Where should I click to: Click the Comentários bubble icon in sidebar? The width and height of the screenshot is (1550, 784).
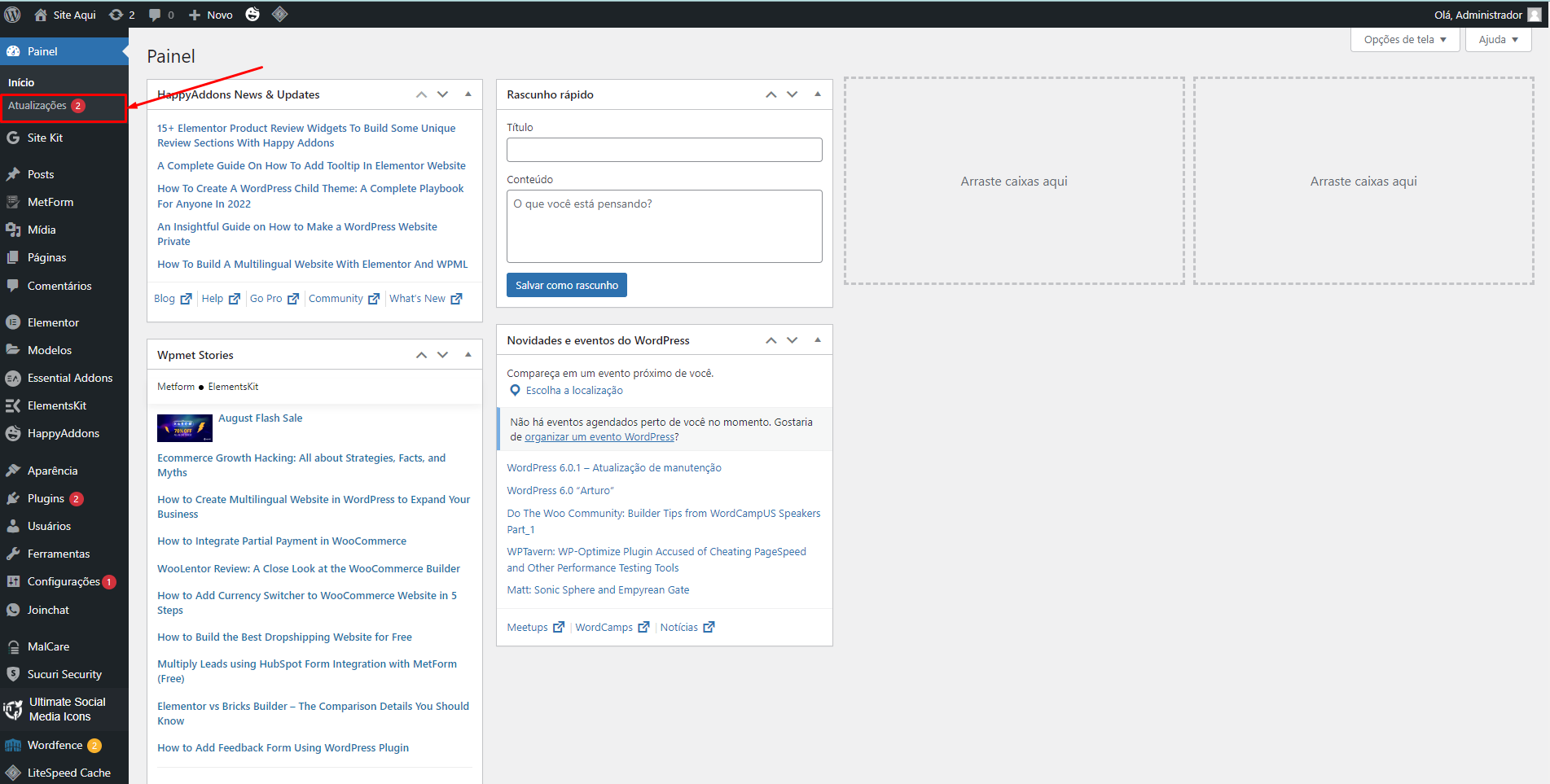point(13,286)
